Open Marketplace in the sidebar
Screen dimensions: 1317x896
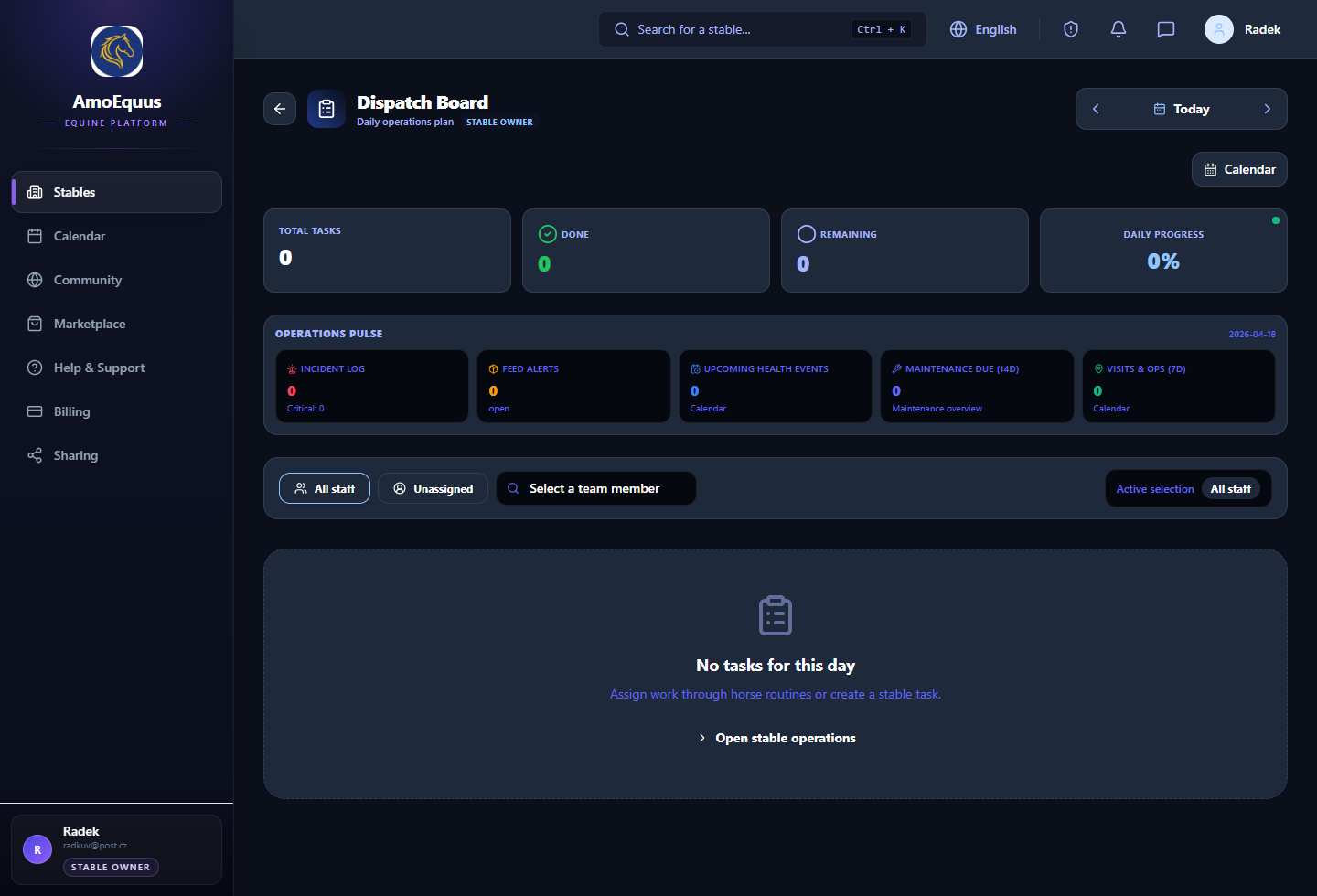(90, 324)
